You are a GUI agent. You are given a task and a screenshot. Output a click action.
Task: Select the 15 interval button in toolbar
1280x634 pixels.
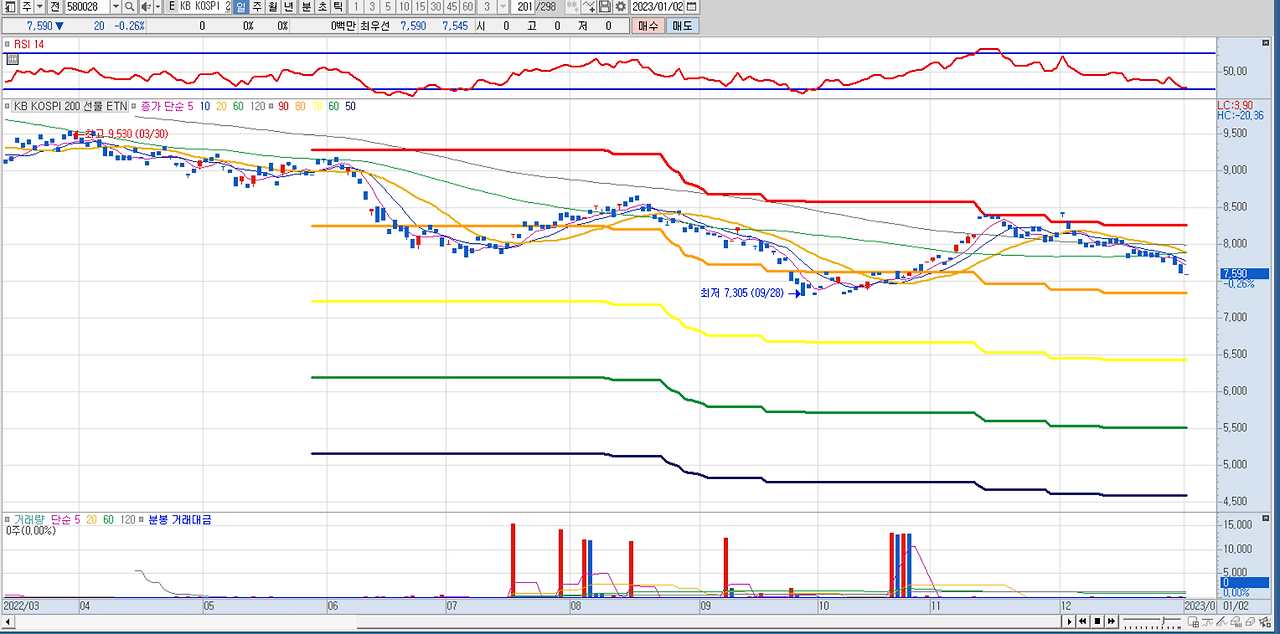click(420, 6)
